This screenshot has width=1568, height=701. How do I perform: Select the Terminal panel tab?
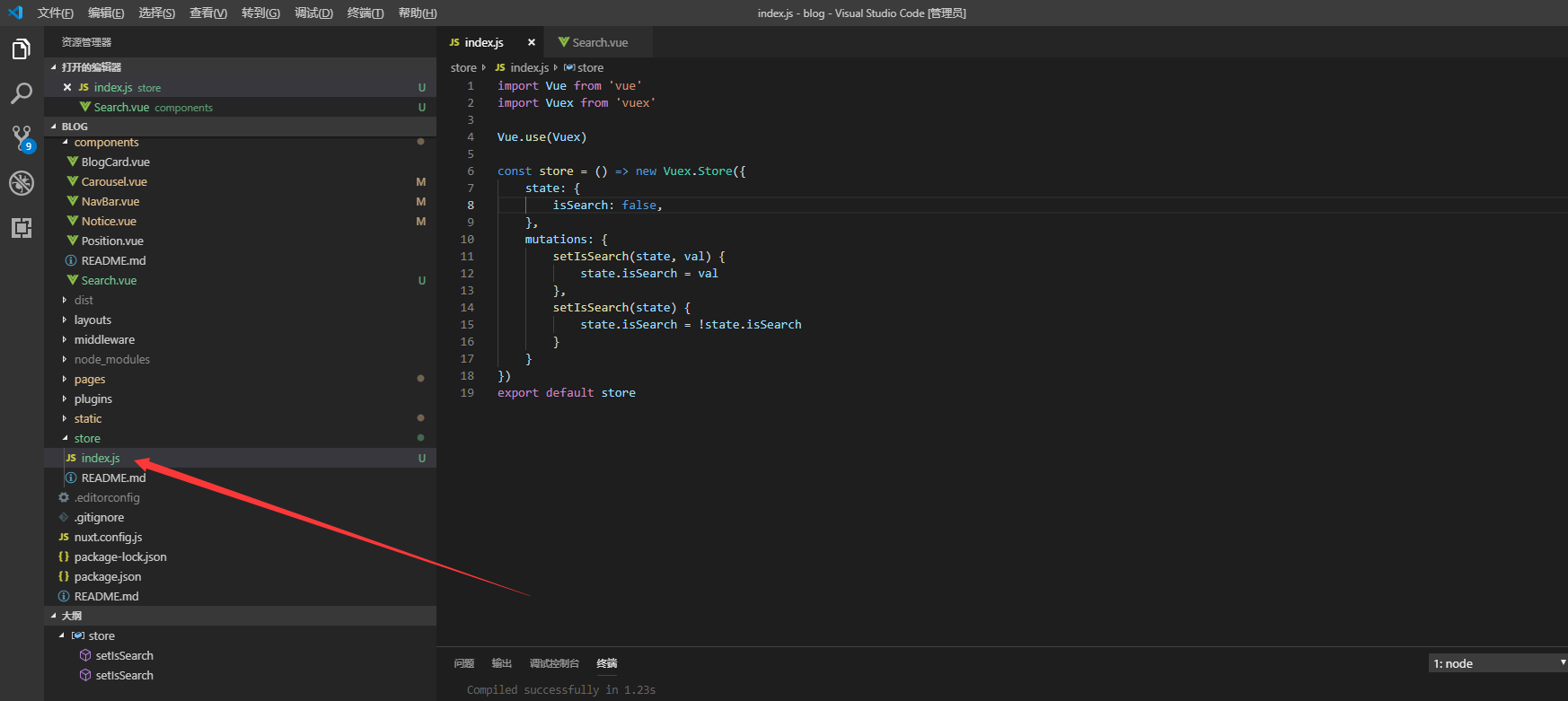point(607,663)
